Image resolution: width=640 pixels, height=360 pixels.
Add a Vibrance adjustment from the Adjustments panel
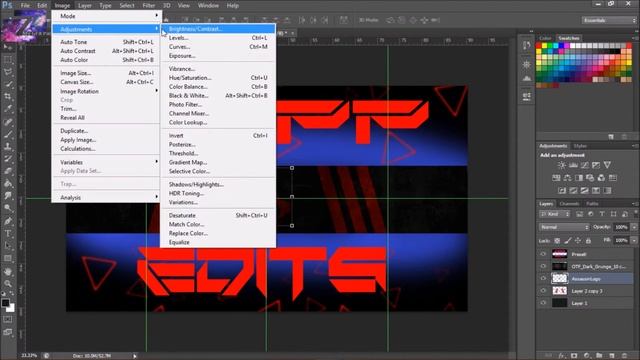[x=607, y=165]
